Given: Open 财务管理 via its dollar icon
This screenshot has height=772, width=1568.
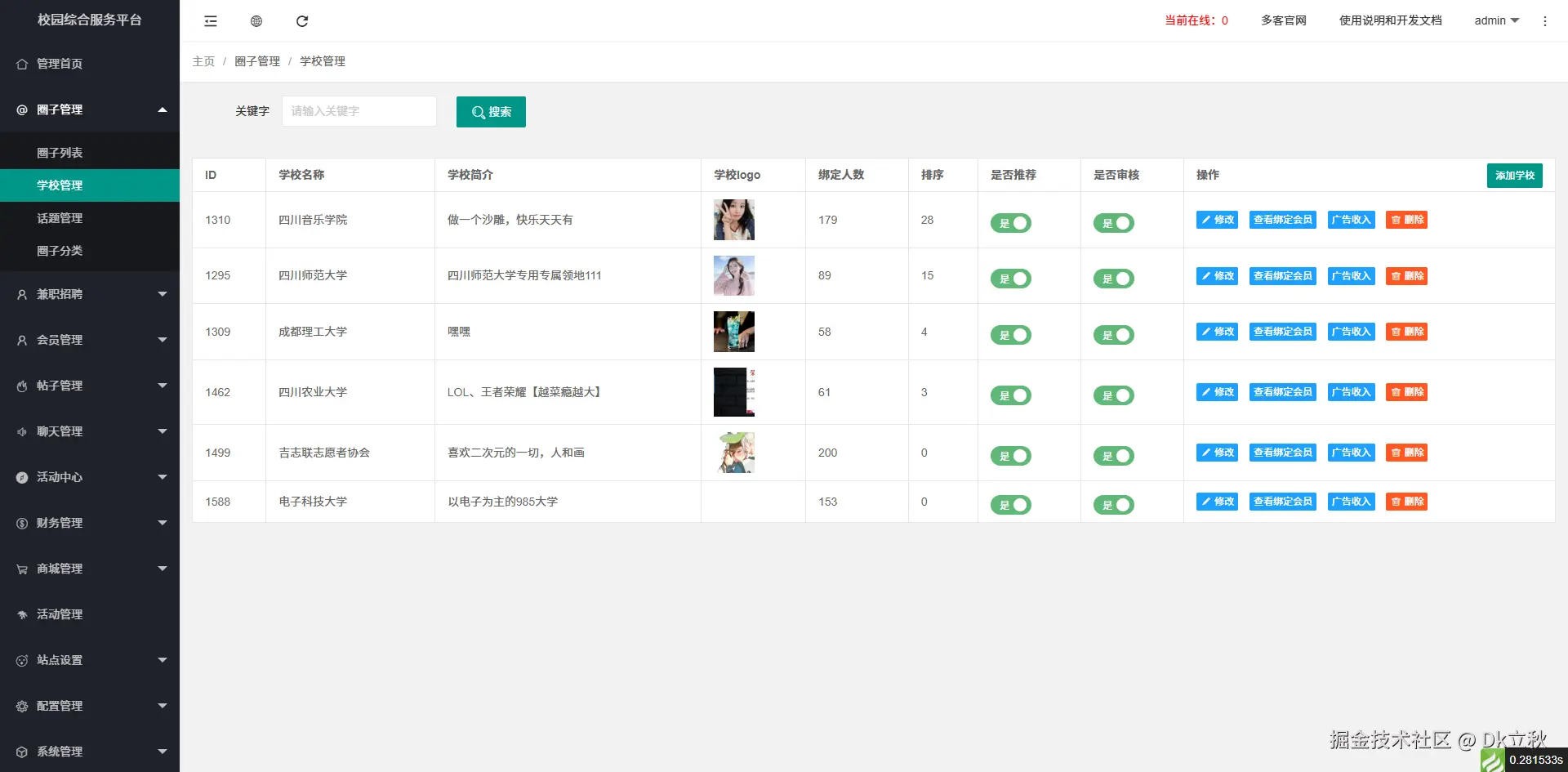Looking at the screenshot, I should click(21, 522).
